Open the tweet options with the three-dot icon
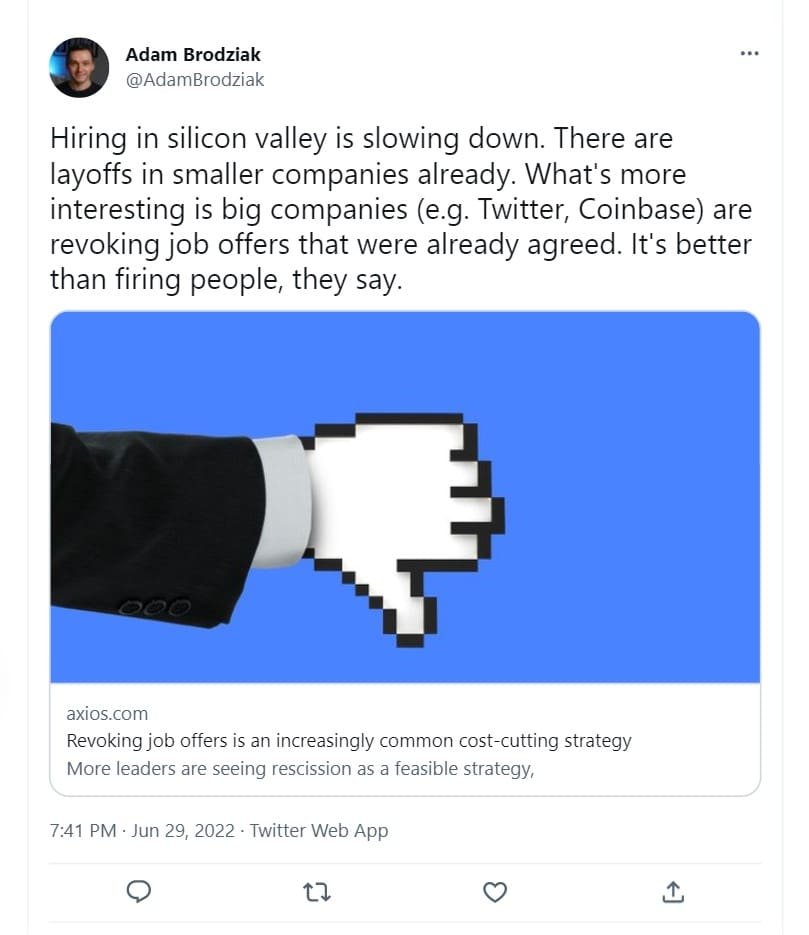Image resolution: width=809 pixels, height=935 pixels. click(749, 53)
